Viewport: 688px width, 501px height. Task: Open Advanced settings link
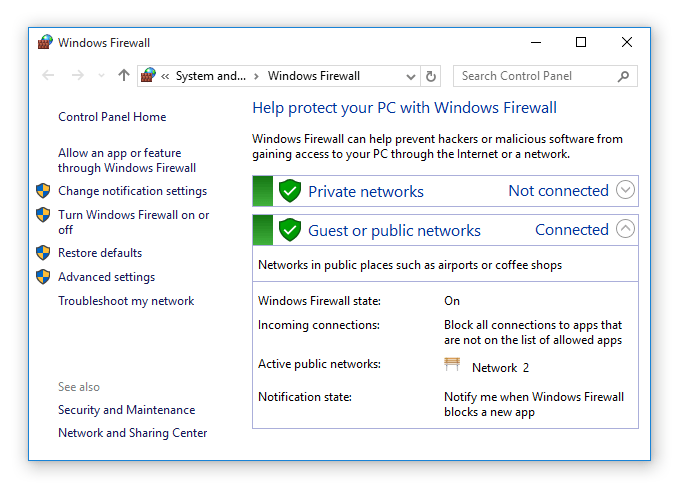click(x=106, y=277)
